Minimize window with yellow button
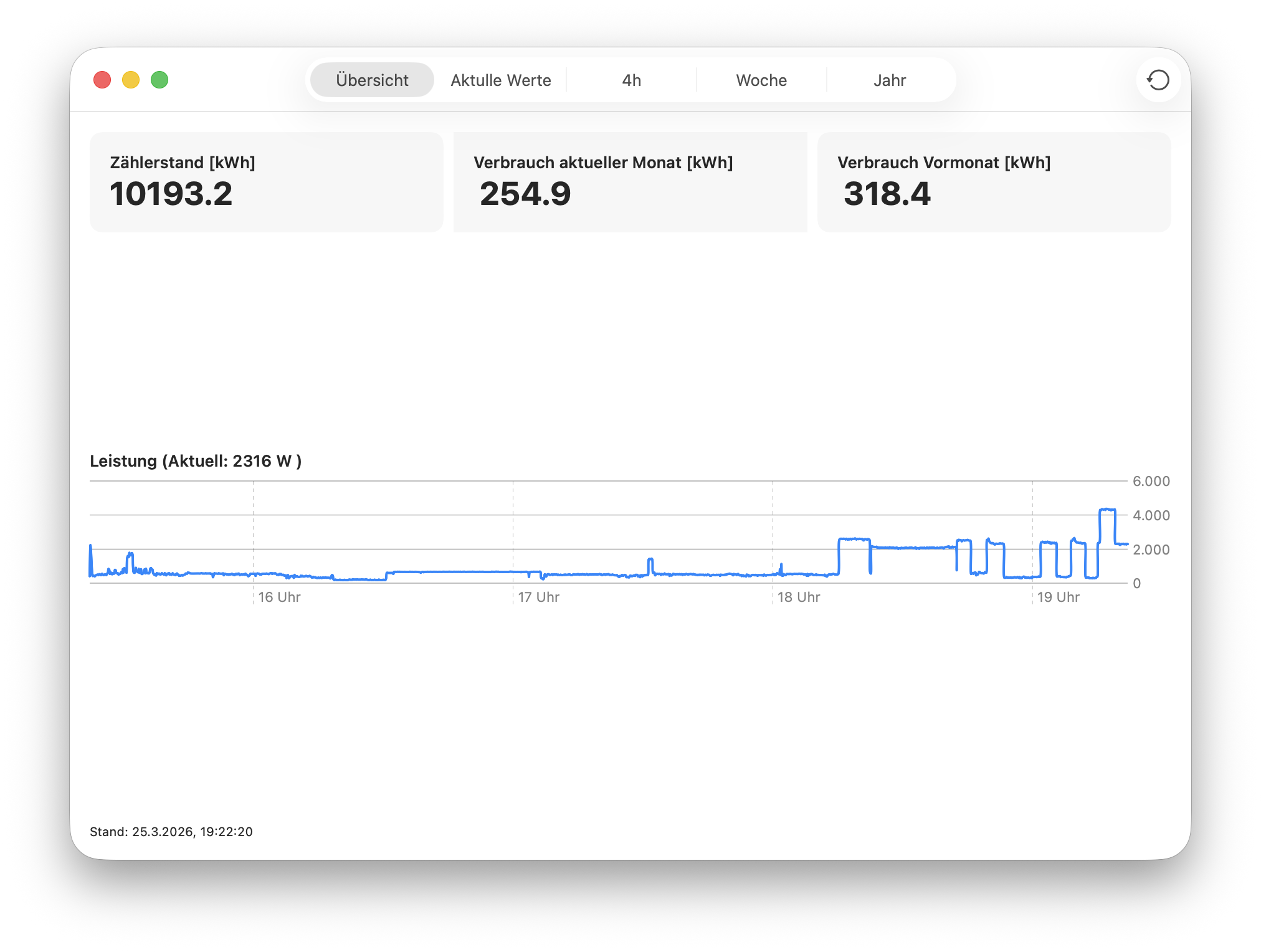Screen dimensions: 1261x952 [x=131, y=80]
